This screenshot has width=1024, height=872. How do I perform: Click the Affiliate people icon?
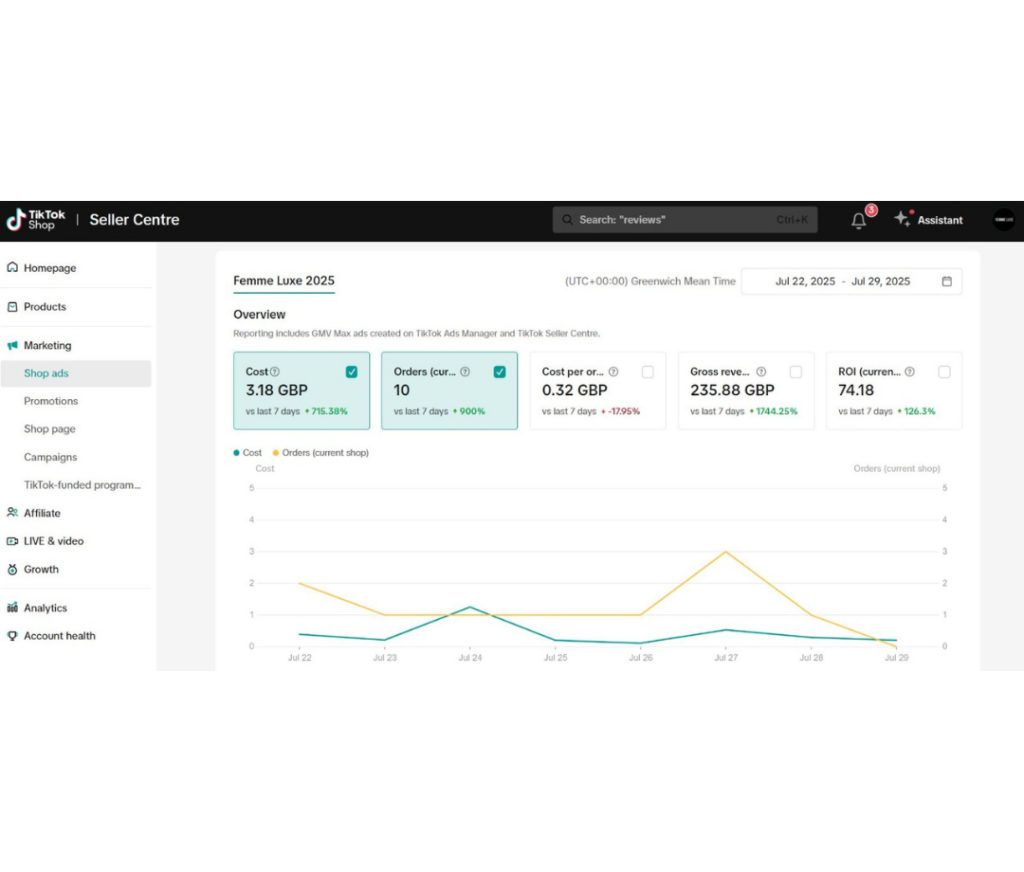point(12,513)
